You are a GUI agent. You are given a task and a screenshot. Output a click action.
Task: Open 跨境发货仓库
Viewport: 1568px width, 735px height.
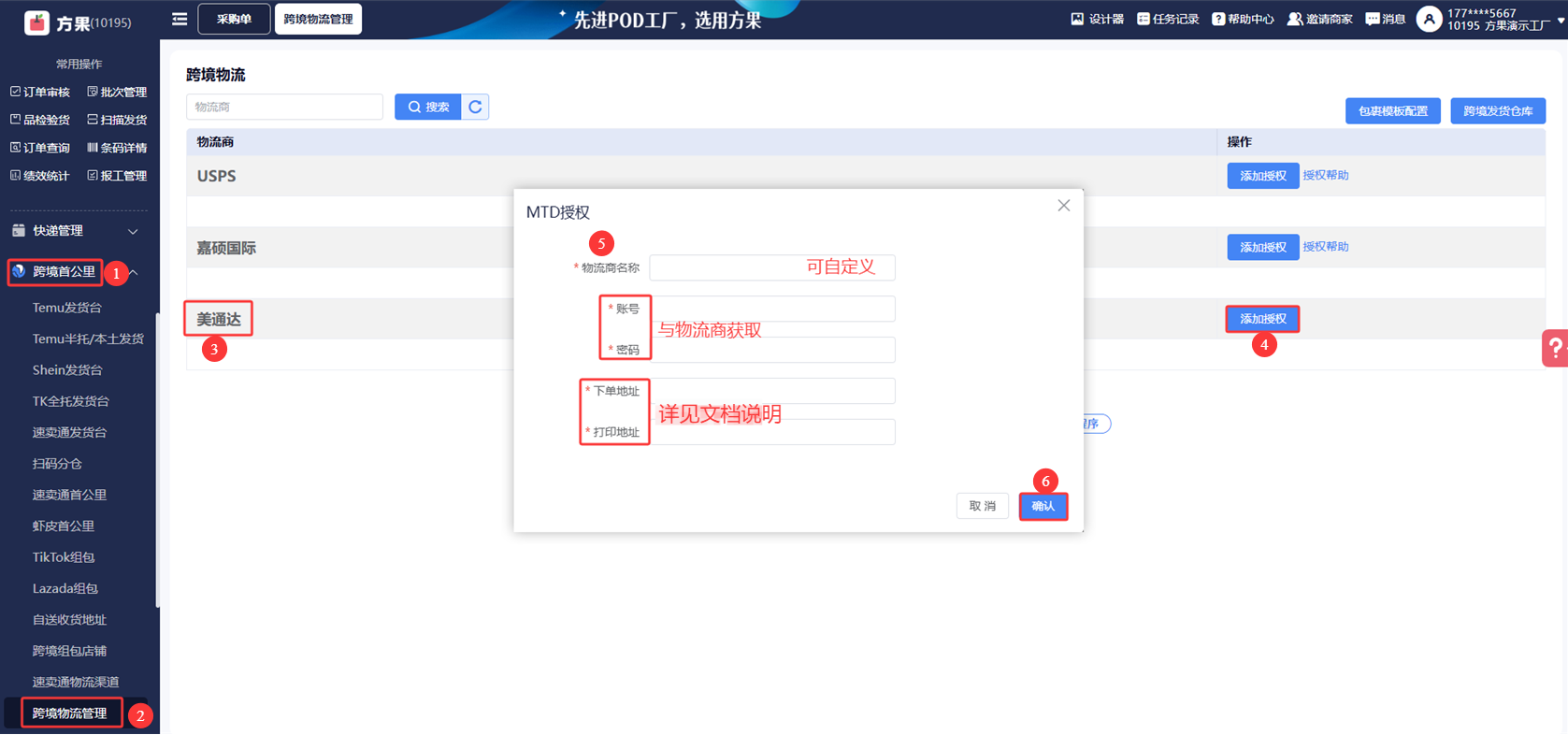tap(1498, 110)
